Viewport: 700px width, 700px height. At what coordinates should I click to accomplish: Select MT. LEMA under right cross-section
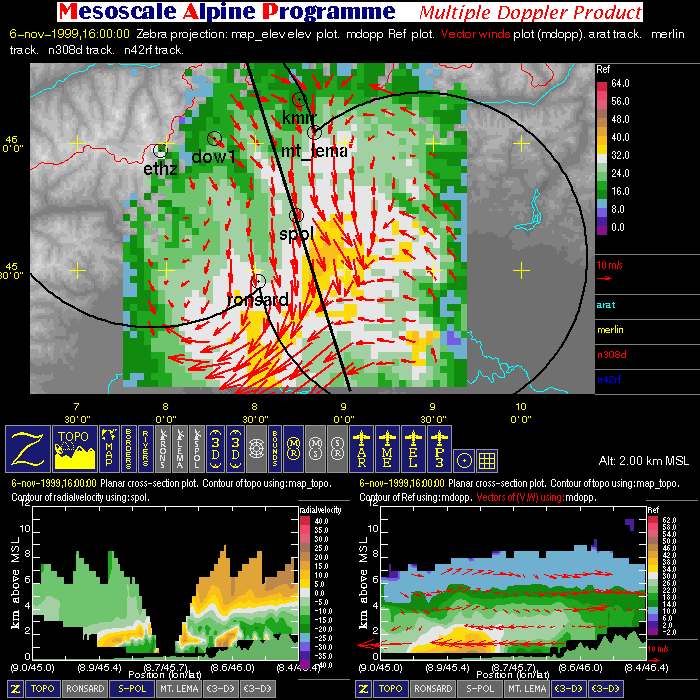(527, 689)
